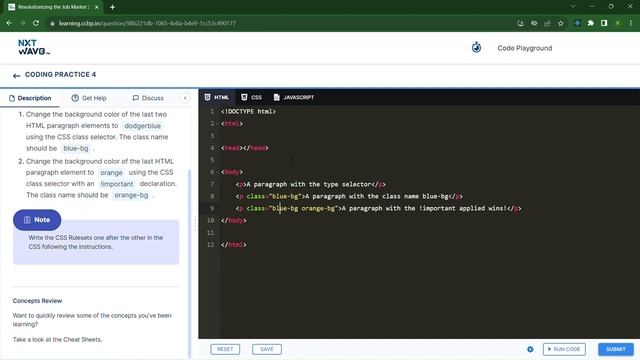Click the head tag line in the editor
Viewport: 640px width, 360px height.
coord(244,148)
